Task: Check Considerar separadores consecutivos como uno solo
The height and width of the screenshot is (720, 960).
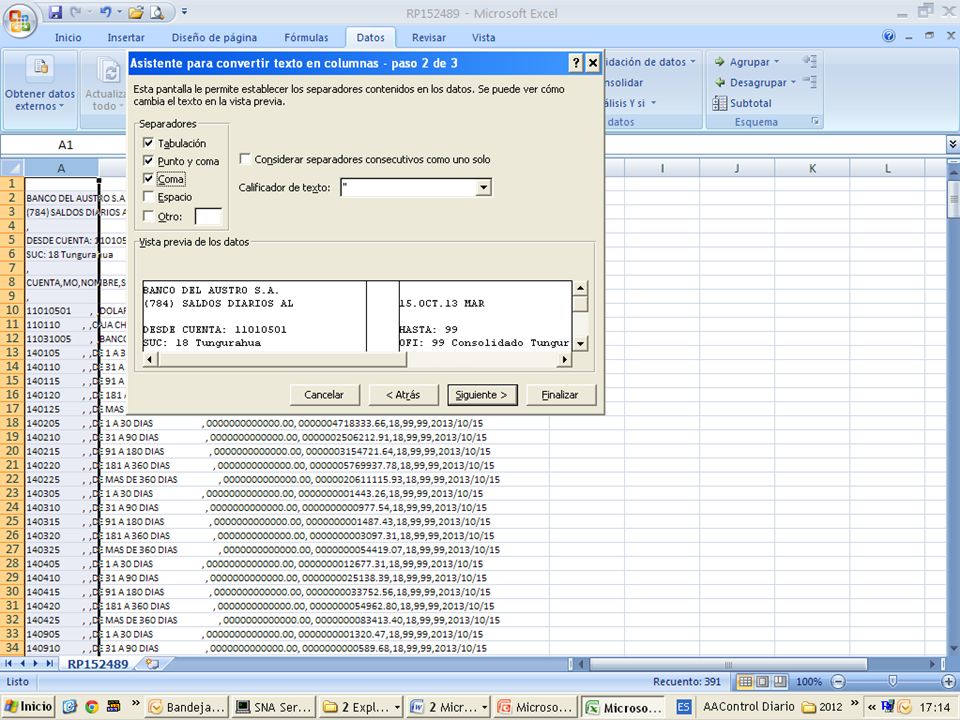Action: coord(245,159)
